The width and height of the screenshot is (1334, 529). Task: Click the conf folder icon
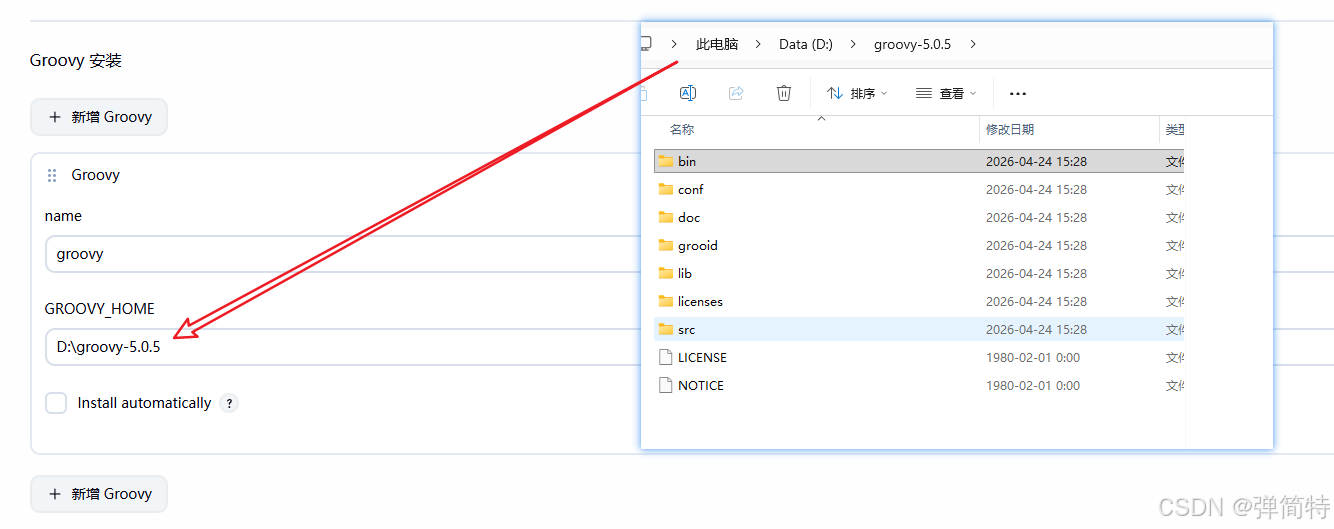coord(666,189)
